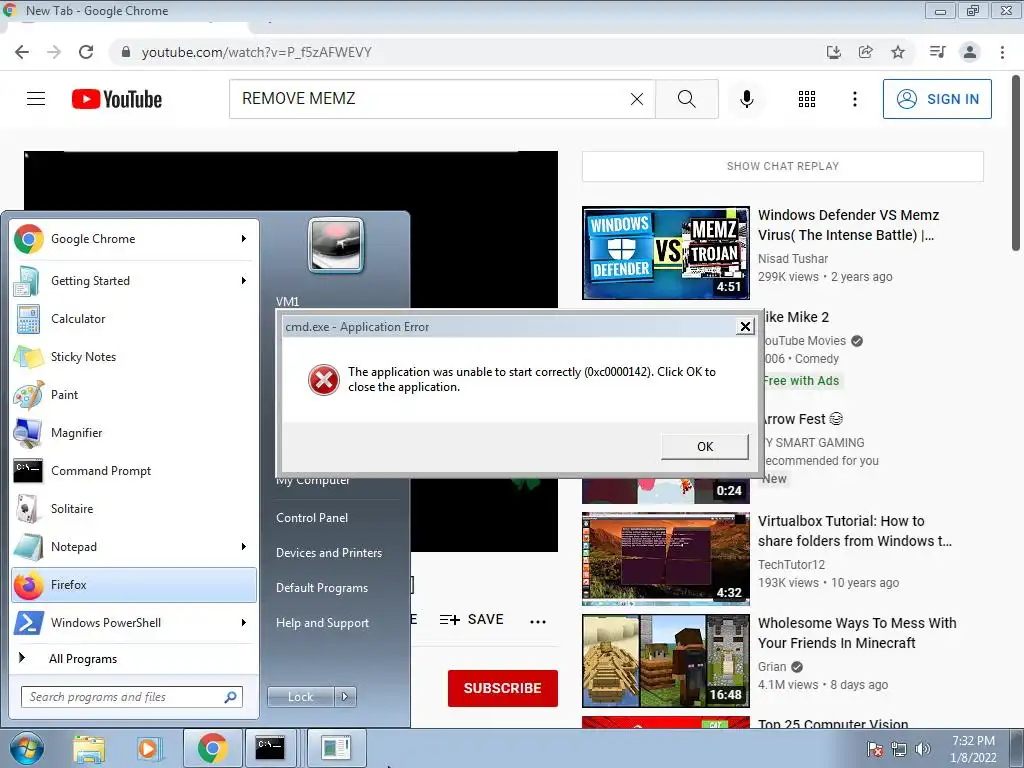Launch Paint from Start menu

pyautogui.click(x=134, y=394)
